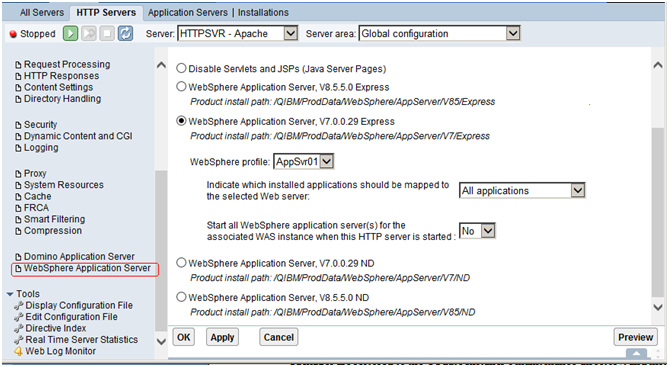669x367 pixels.
Task: Click the red Stopped status indicator
Action: [x=13, y=34]
